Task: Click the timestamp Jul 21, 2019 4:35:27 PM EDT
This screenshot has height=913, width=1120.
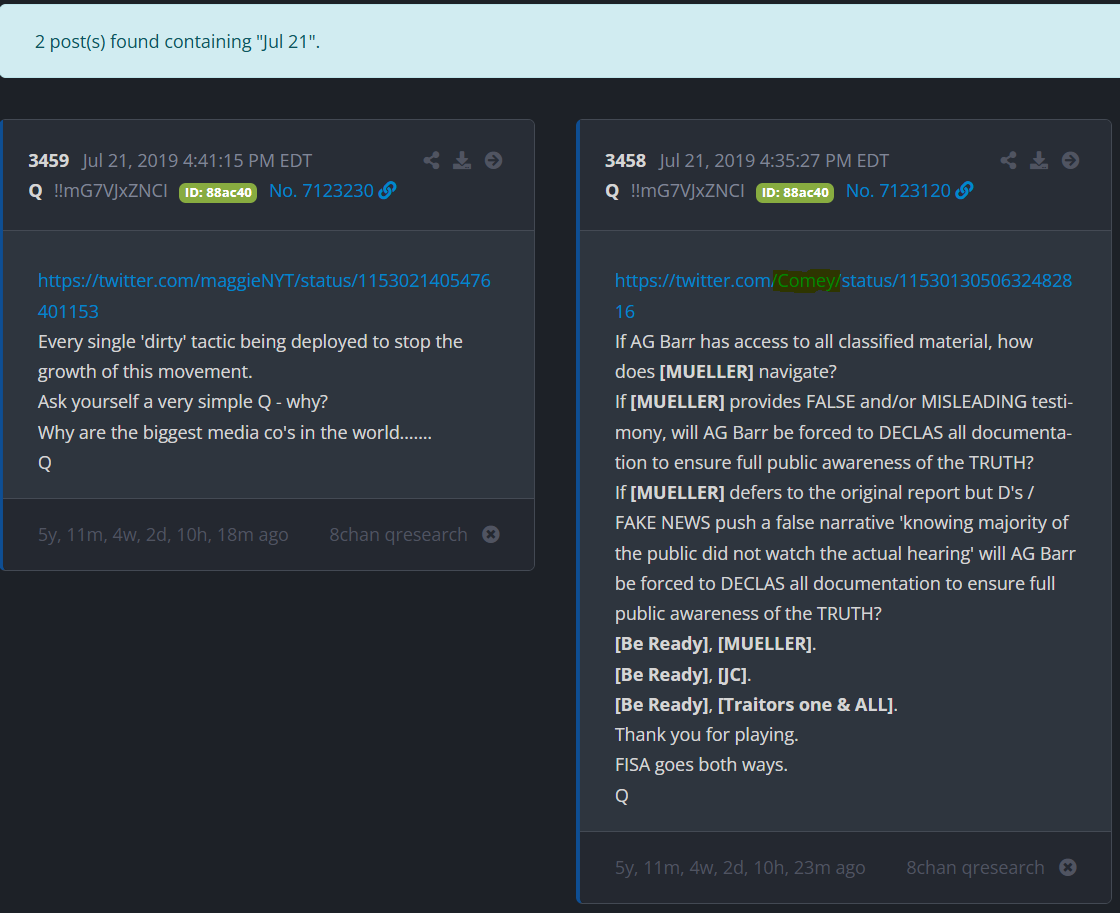Action: (774, 161)
